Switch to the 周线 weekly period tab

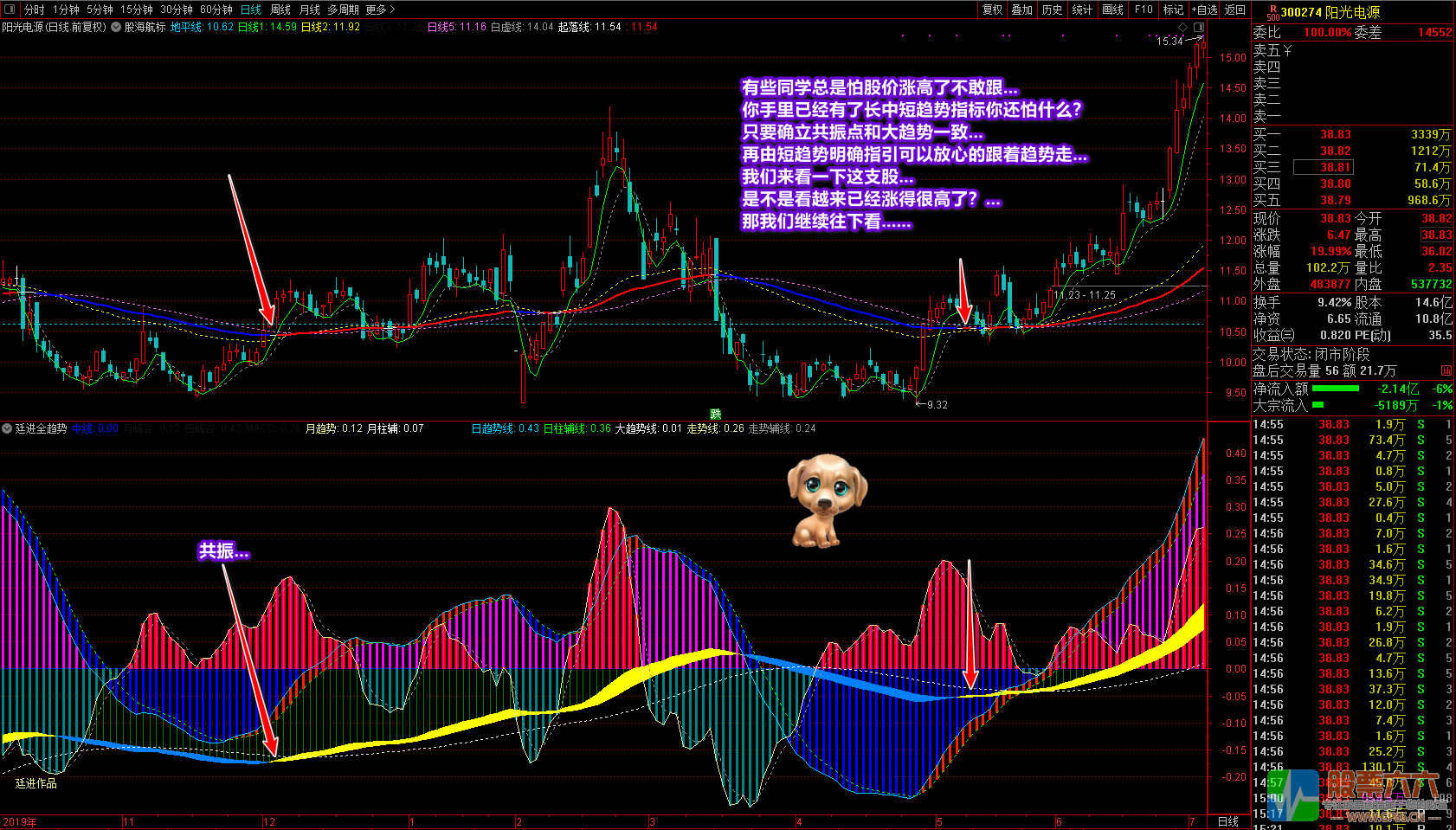280,10
